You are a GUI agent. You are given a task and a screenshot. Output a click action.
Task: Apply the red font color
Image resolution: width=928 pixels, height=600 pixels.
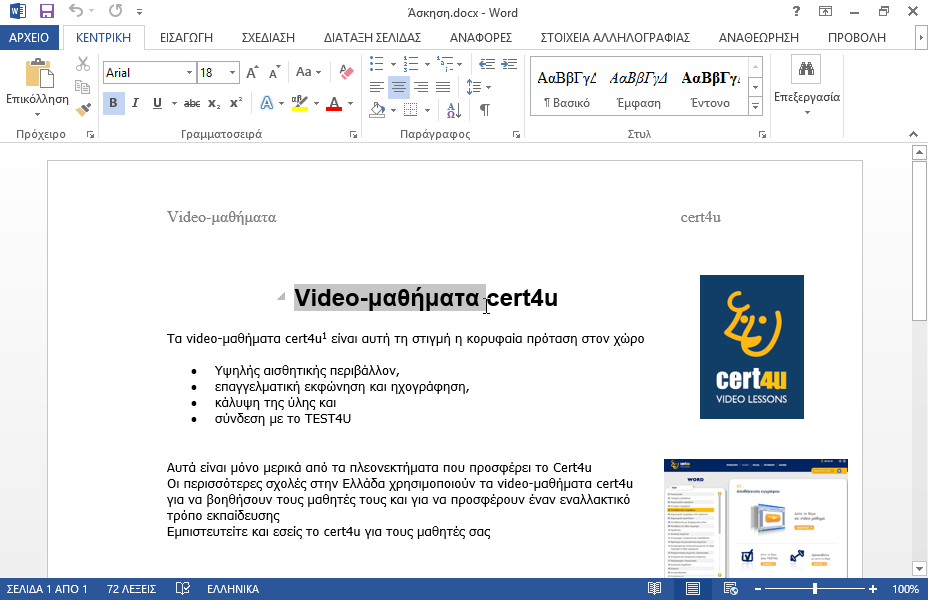(334, 104)
